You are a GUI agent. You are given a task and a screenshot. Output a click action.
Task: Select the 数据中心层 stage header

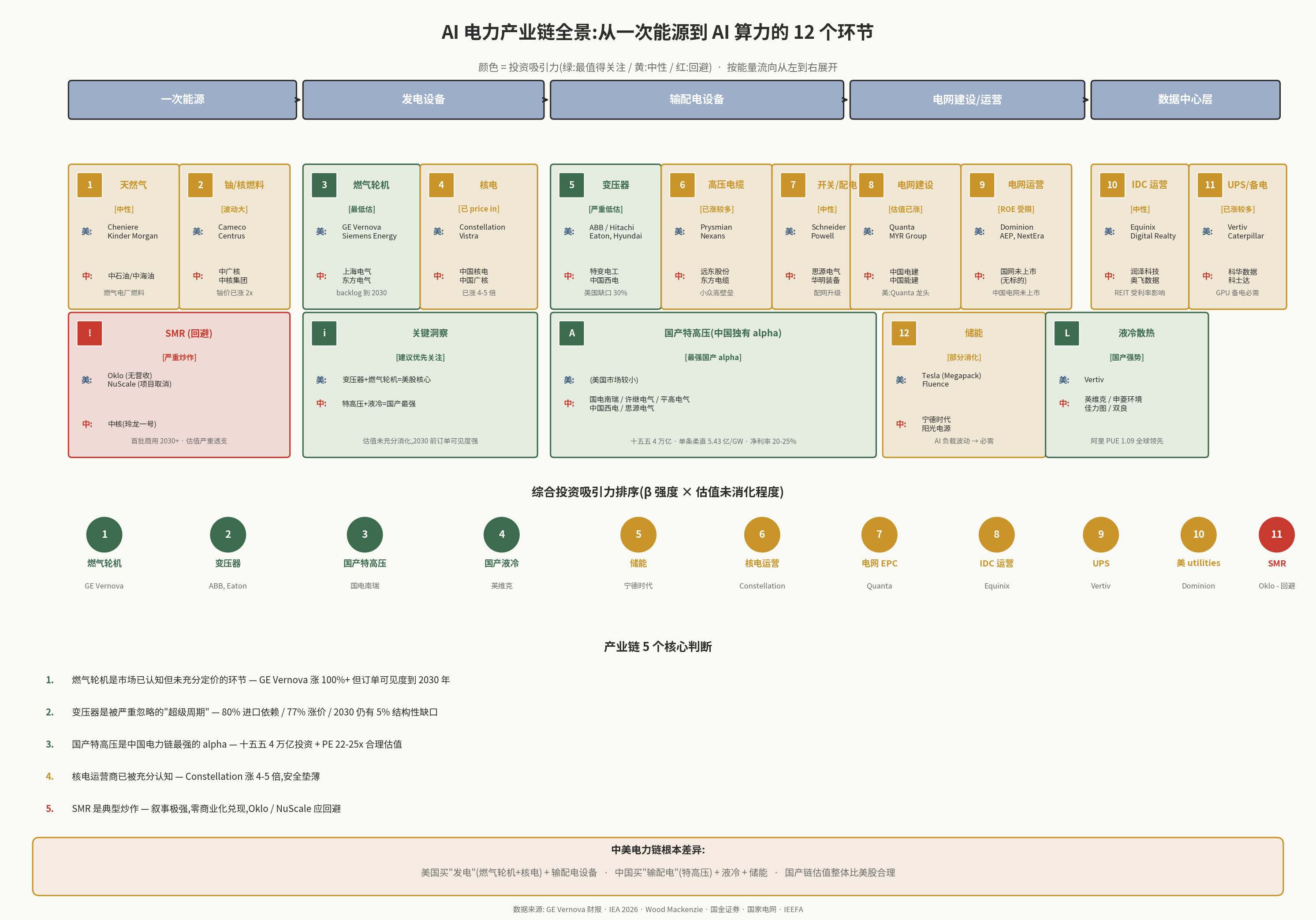click(x=1186, y=100)
